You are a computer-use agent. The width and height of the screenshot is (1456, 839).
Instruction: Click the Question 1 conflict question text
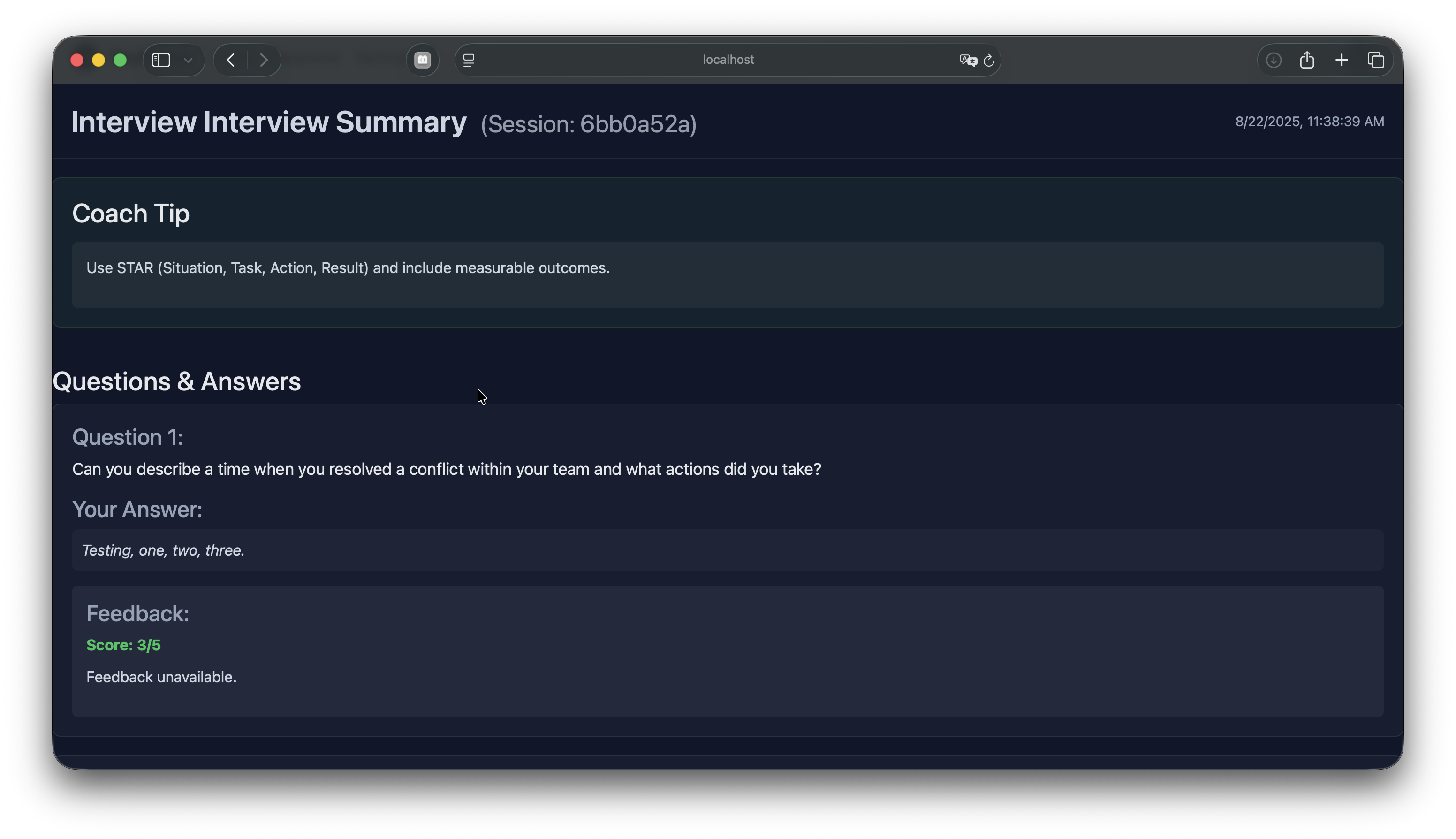447,469
